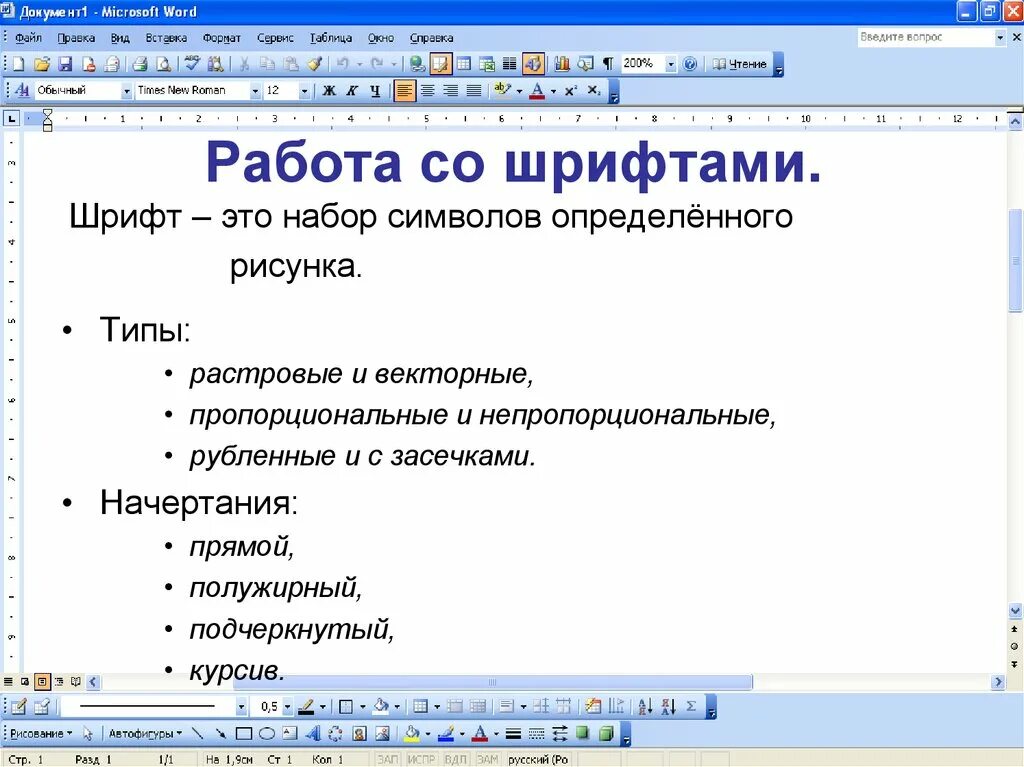
Task: Open the 'Правка' menu
Action: tap(76, 38)
